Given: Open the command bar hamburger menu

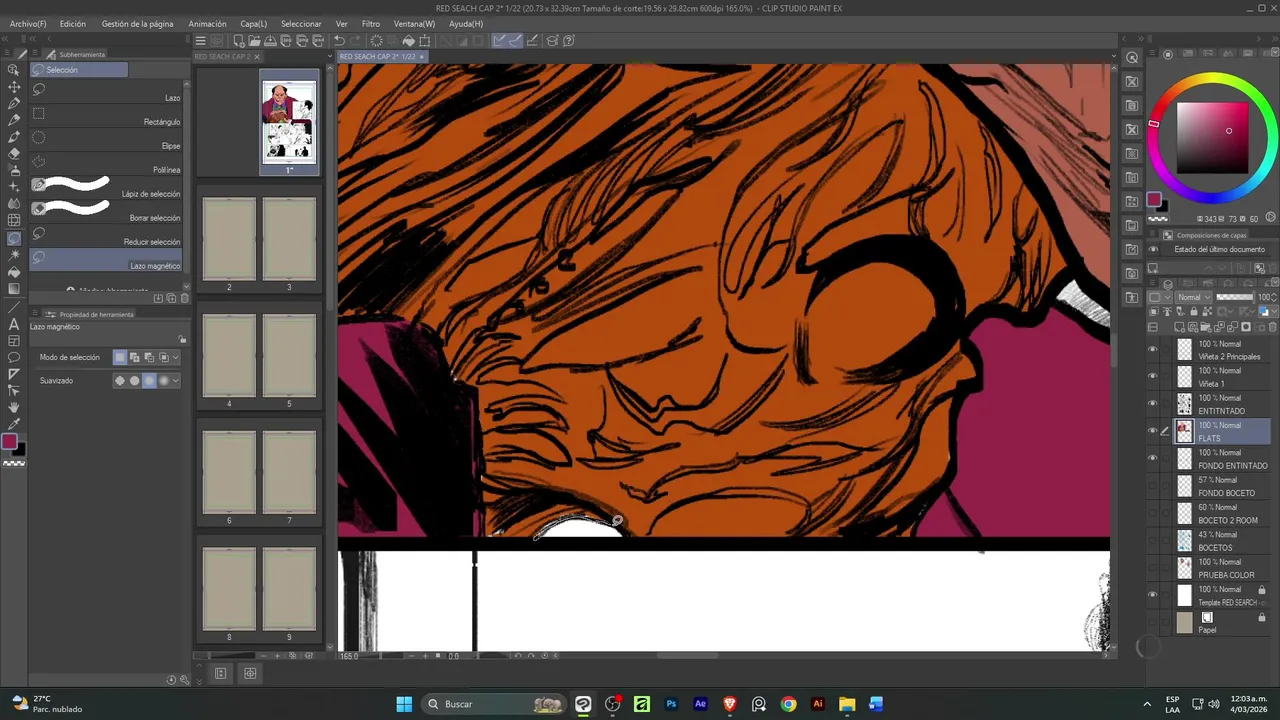Looking at the screenshot, I should coord(200,41).
